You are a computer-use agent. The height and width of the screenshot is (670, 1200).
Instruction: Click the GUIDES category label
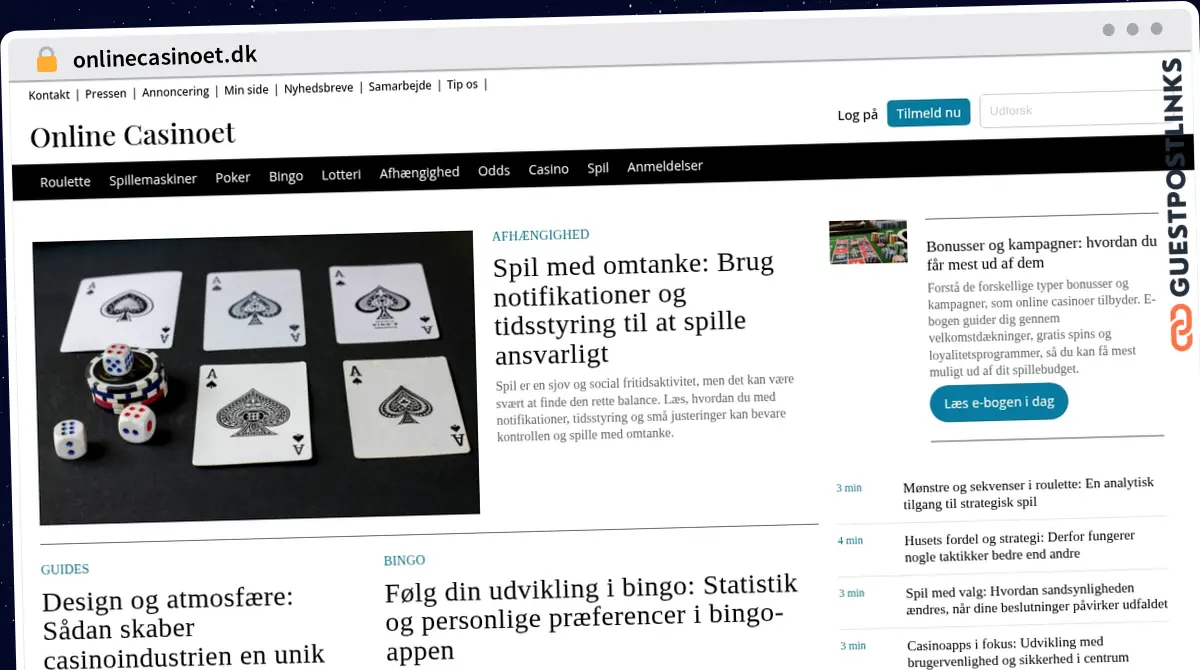tap(65, 569)
